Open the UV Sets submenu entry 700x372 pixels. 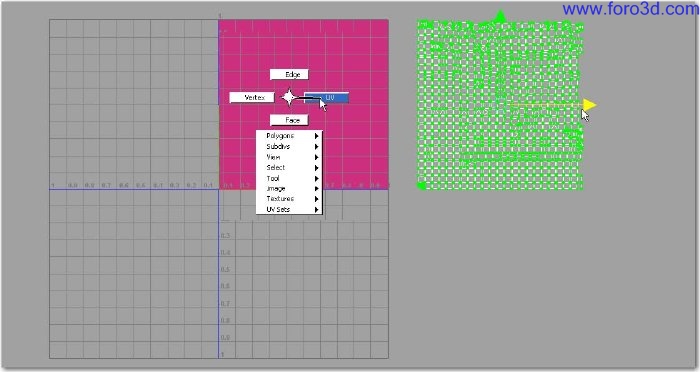click(289, 209)
